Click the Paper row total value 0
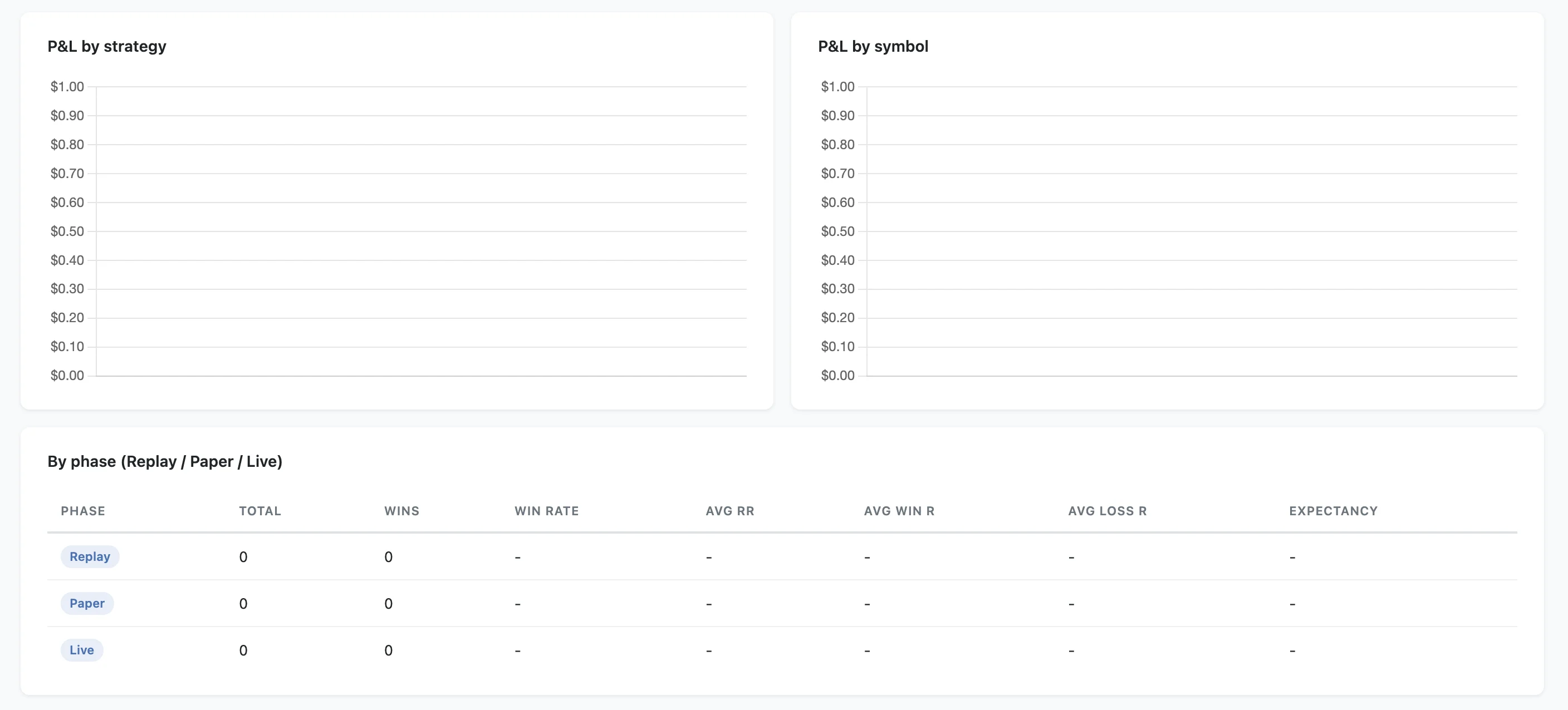Viewport: 1568px width, 710px height. 243,604
